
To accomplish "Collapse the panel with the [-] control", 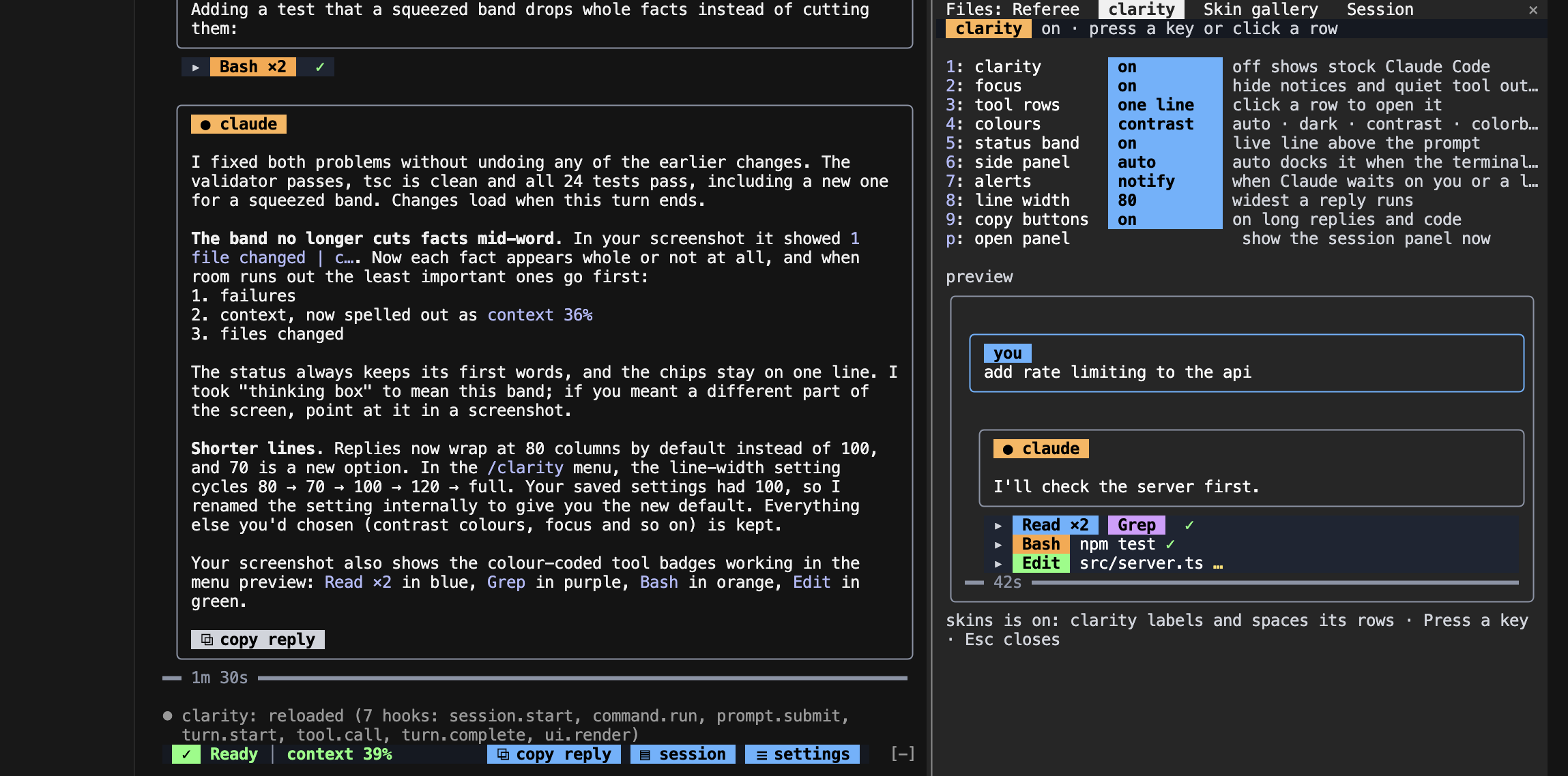I will tap(903, 754).
